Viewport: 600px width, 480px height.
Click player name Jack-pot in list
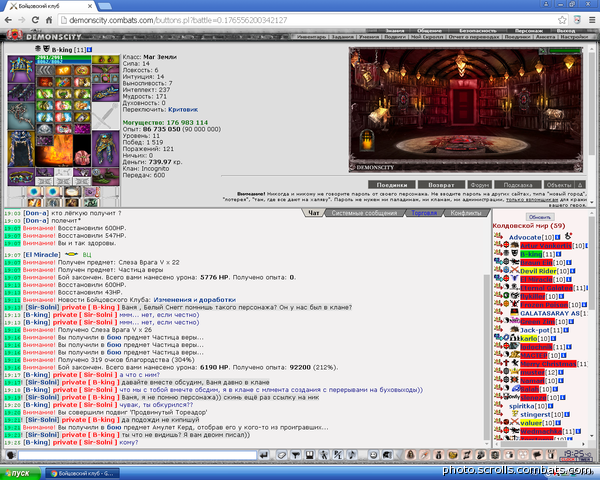tap(534, 330)
